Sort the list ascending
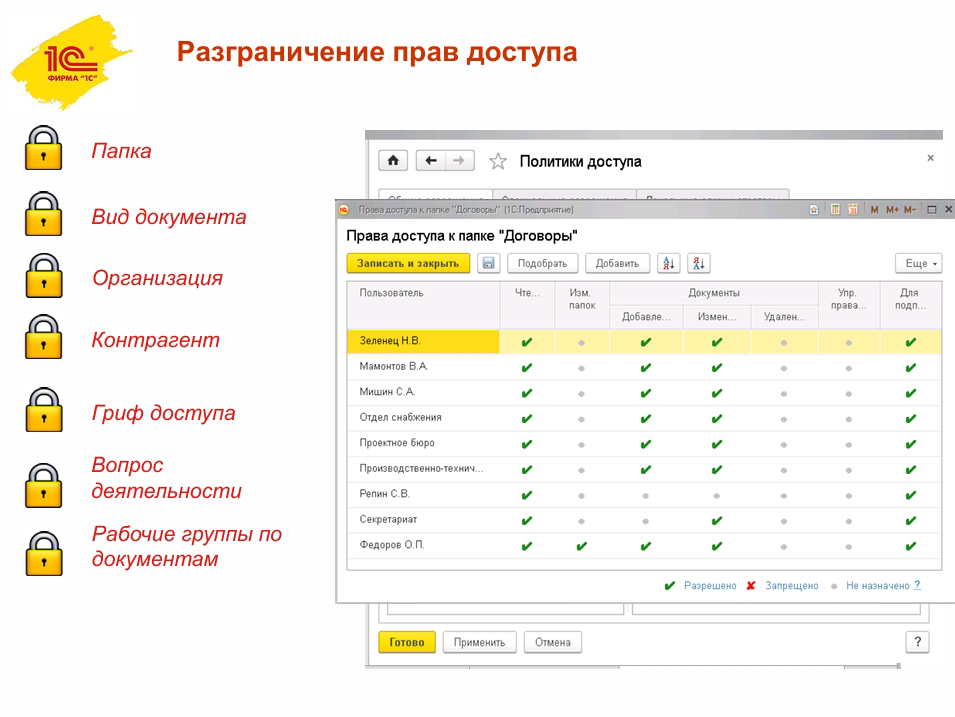The width and height of the screenshot is (955, 717). coord(668,263)
